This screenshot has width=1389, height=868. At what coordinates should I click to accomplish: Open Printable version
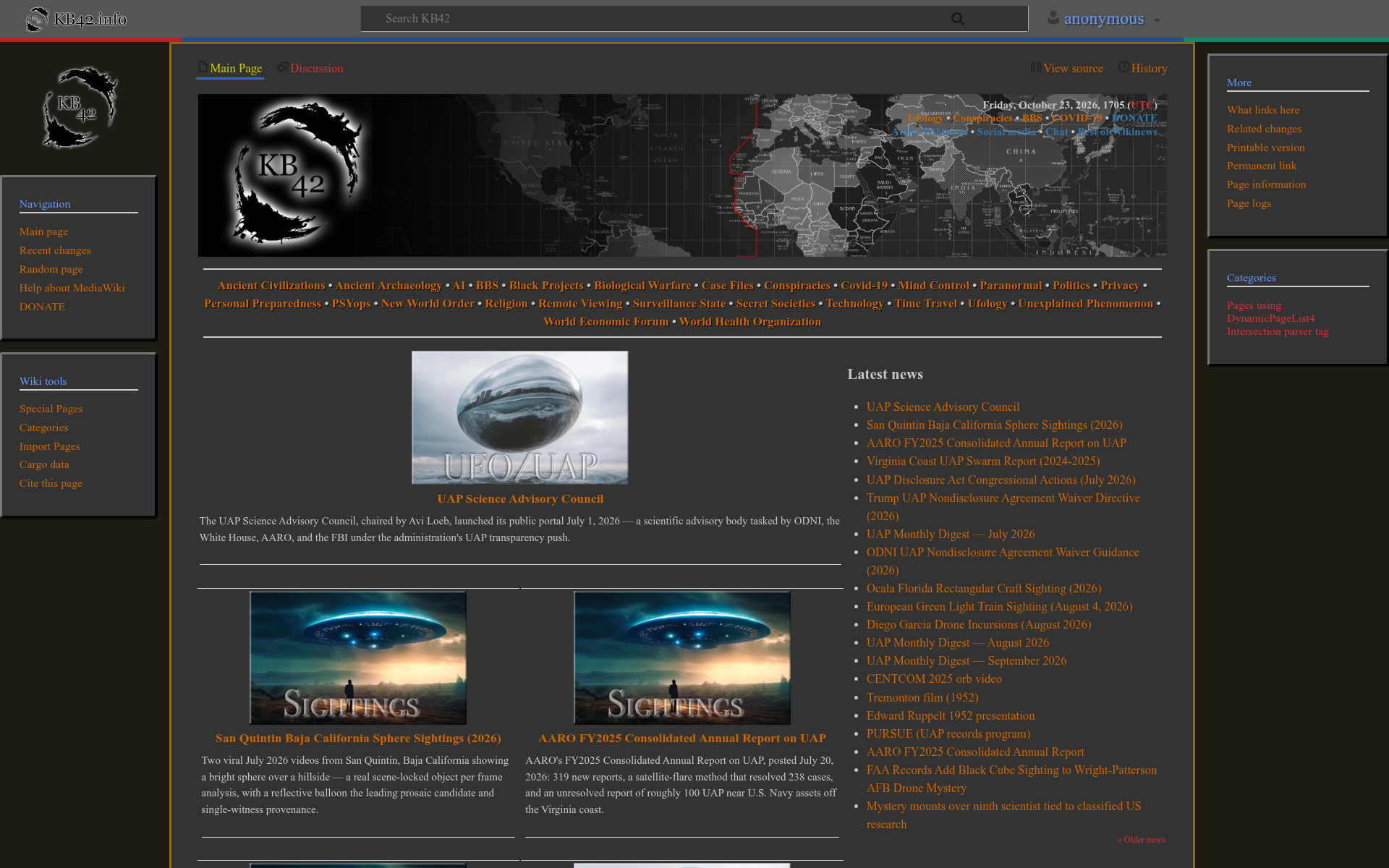pos(1266,148)
